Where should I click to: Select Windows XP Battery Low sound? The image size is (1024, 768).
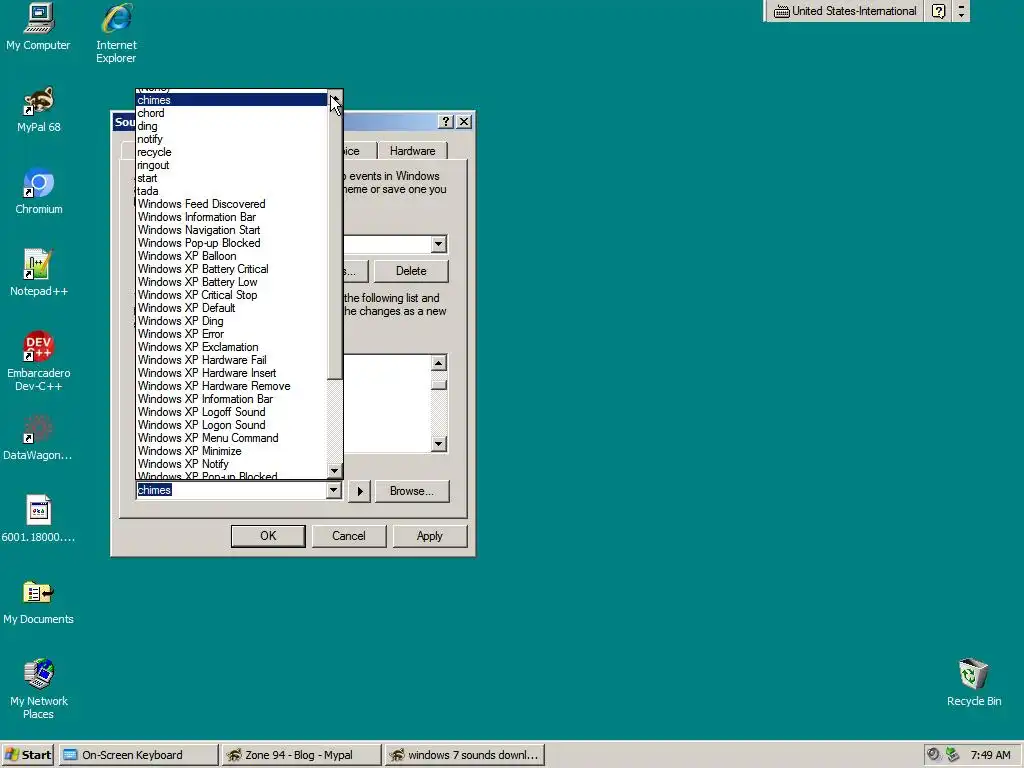[x=231, y=282]
